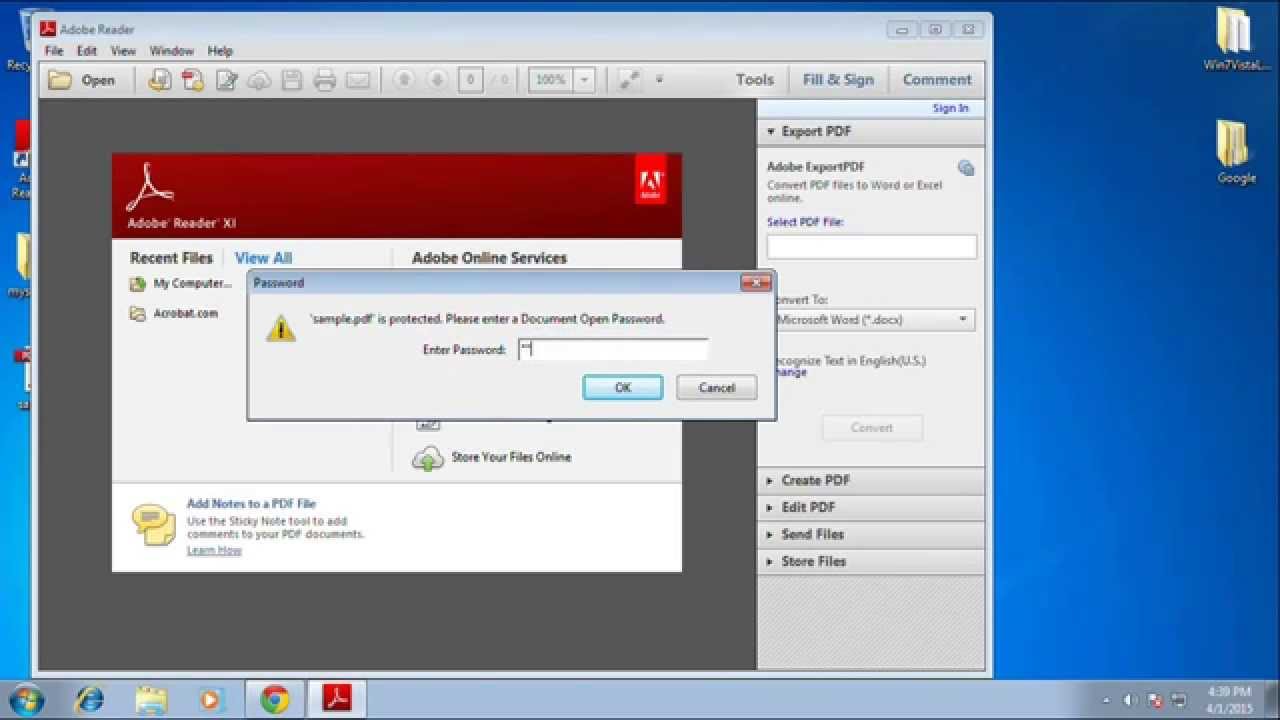
Task: Click the Convert to PDF online toolbar icon
Action: 159,80
